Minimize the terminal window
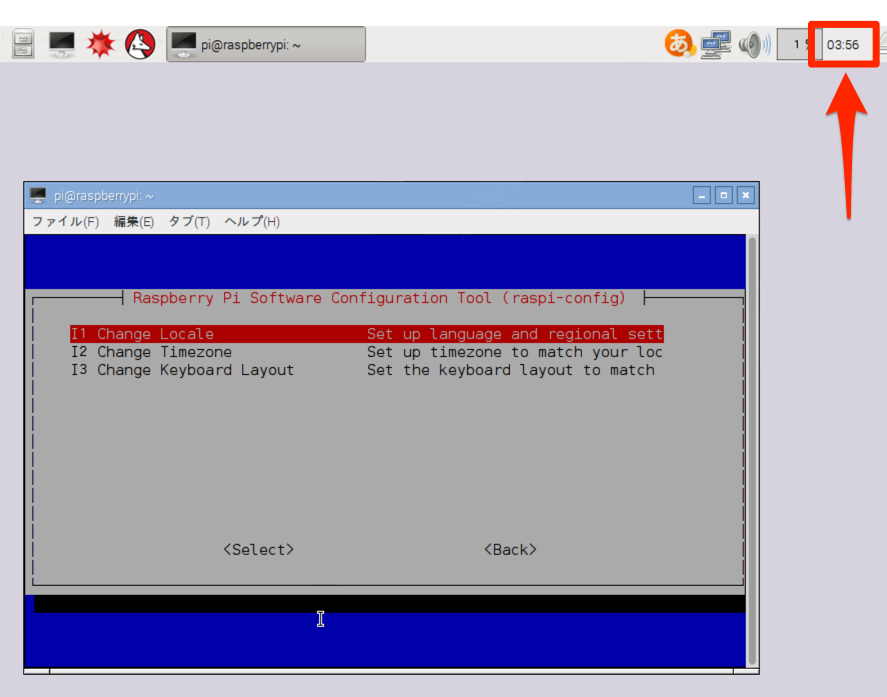 coord(701,196)
